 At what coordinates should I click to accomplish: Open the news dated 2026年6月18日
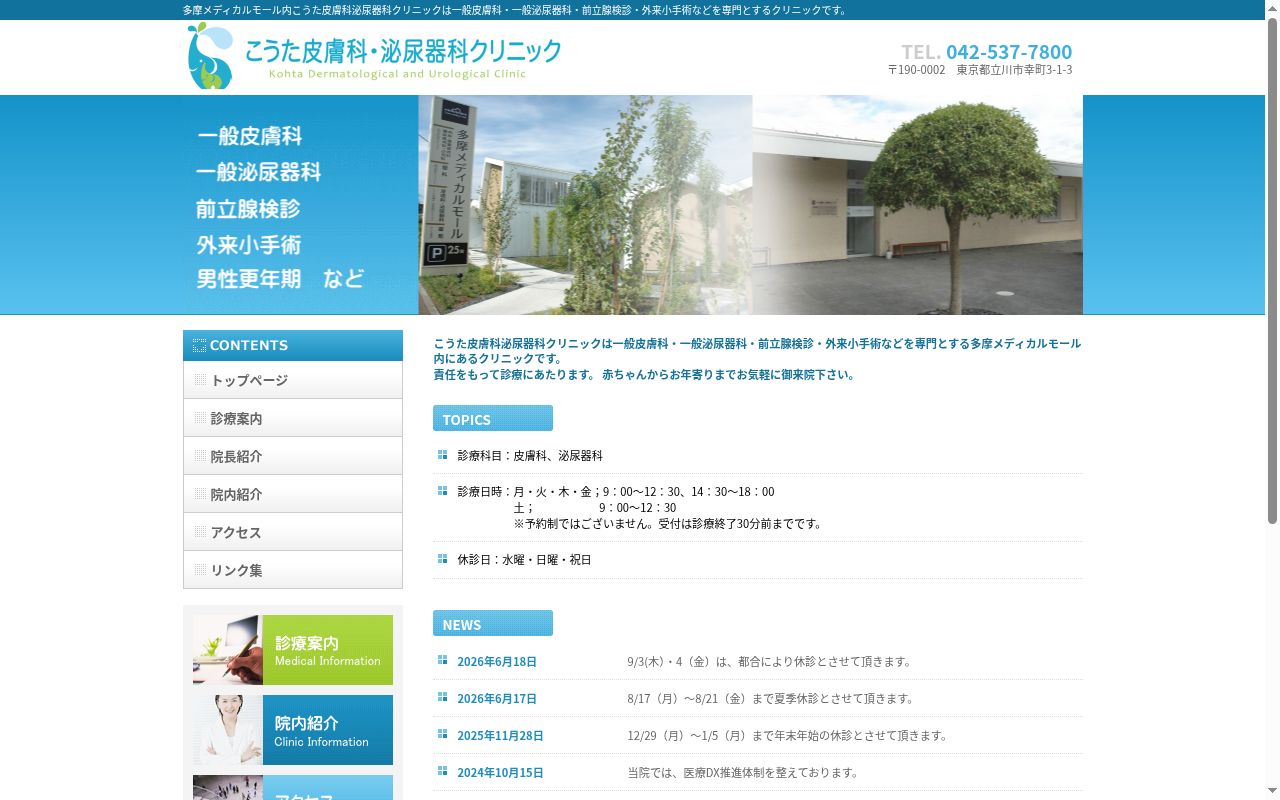coord(497,662)
